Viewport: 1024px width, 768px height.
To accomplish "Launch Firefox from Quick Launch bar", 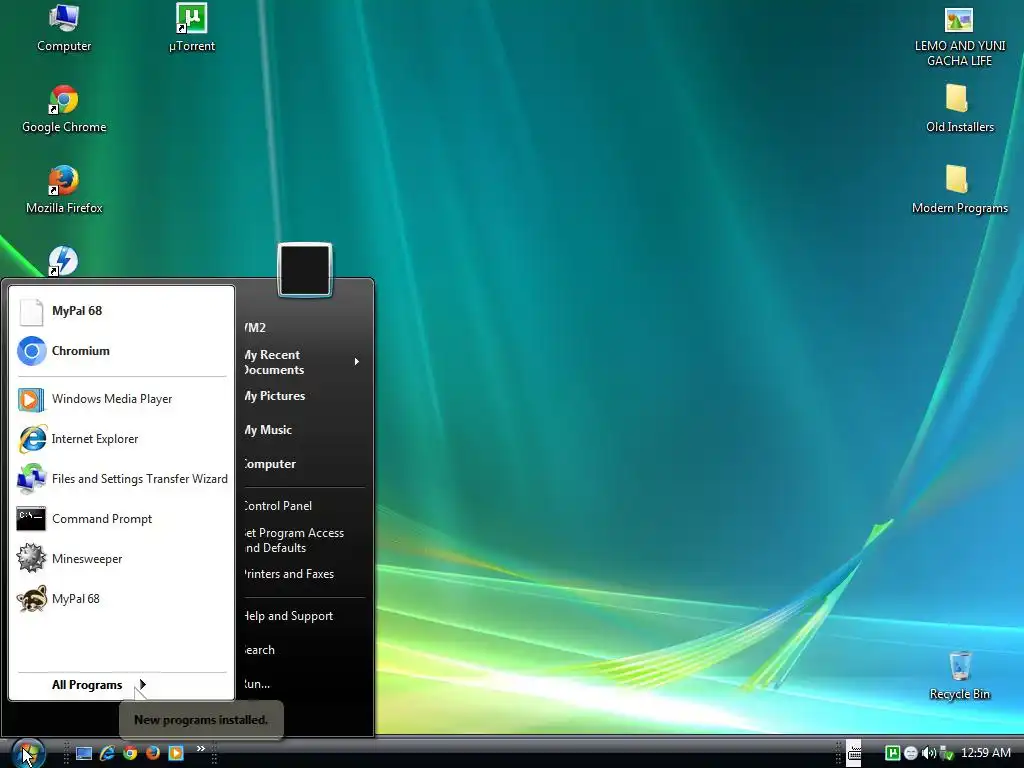I will point(153,753).
